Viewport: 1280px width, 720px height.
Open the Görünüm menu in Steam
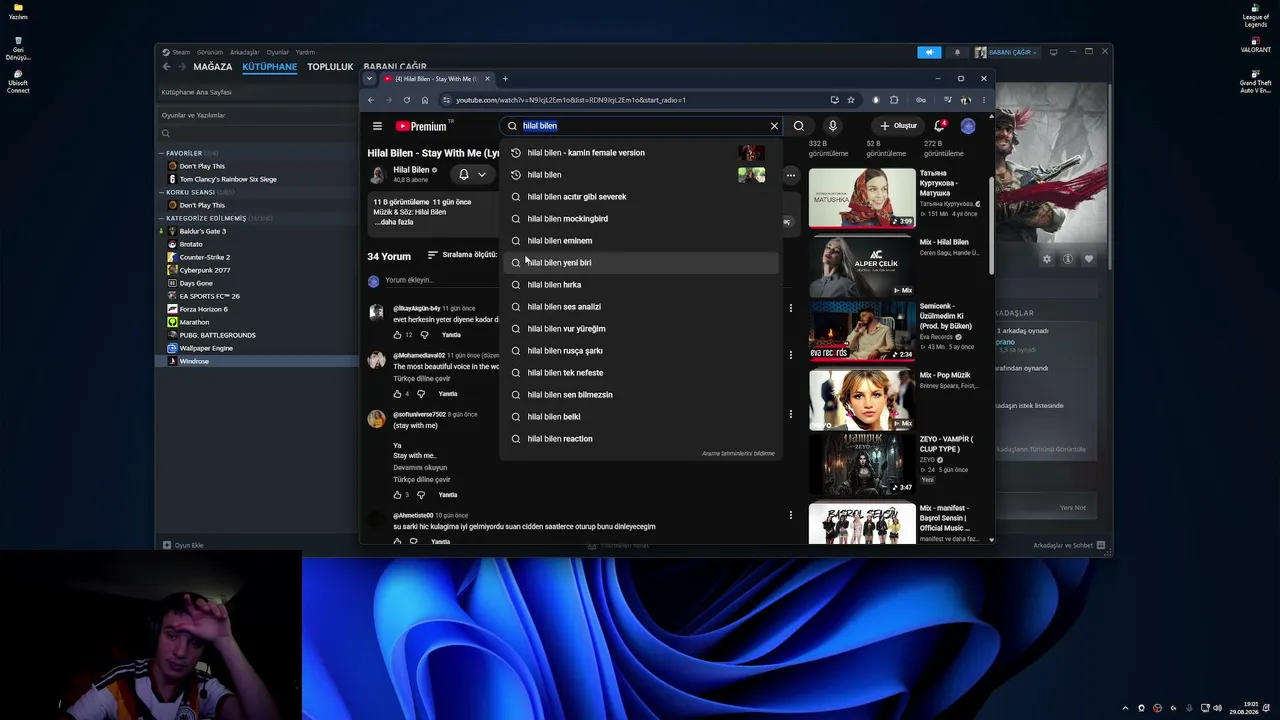[x=210, y=52]
